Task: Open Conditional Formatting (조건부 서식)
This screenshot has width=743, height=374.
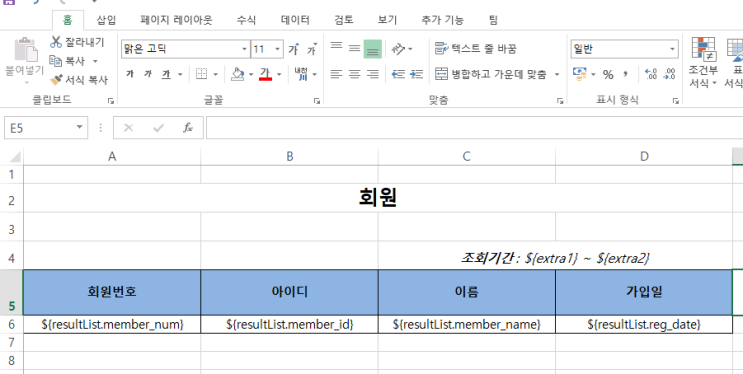Action: click(x=703, y=63)
